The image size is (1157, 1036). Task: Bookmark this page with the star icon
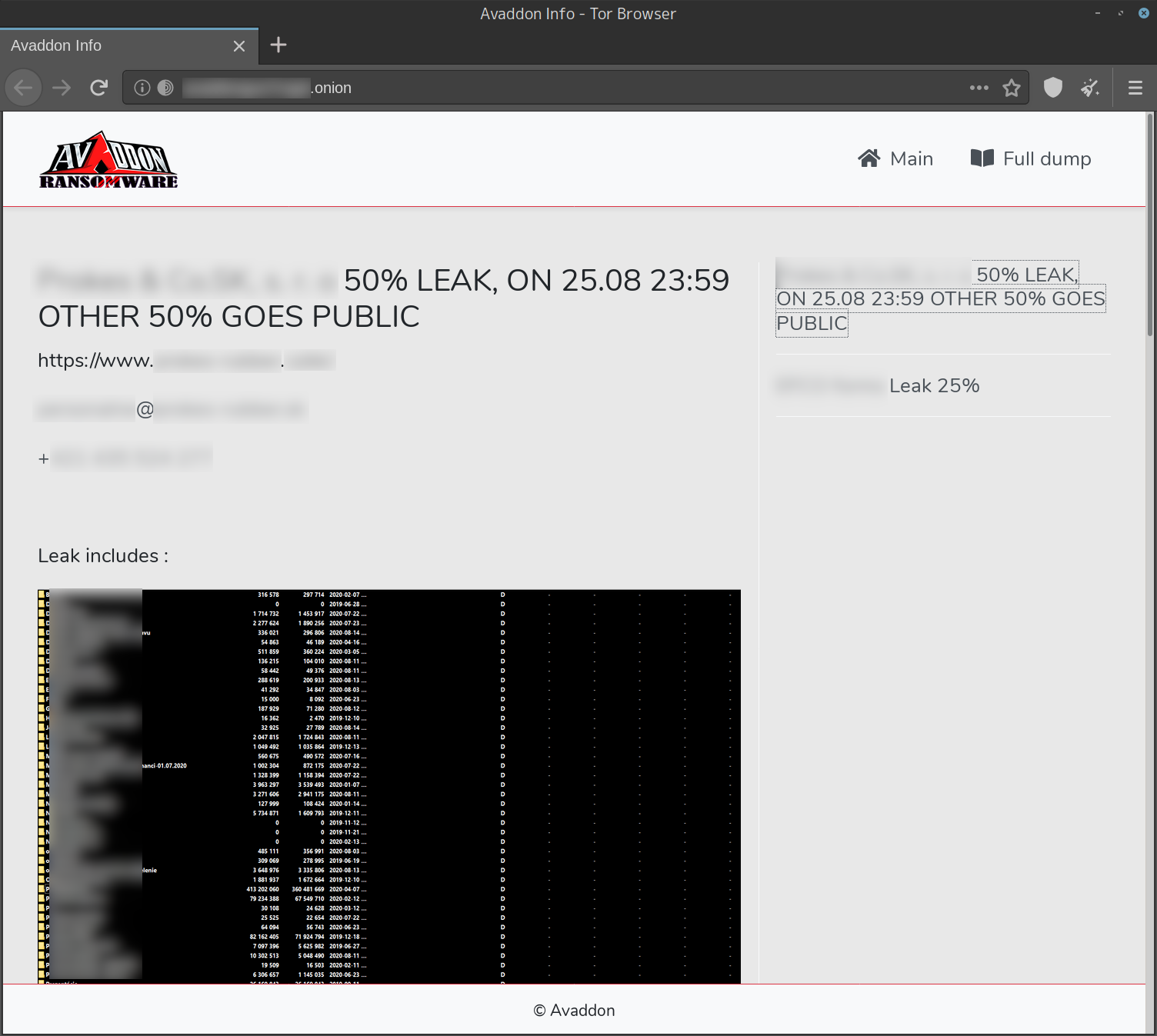point(1012,88)
